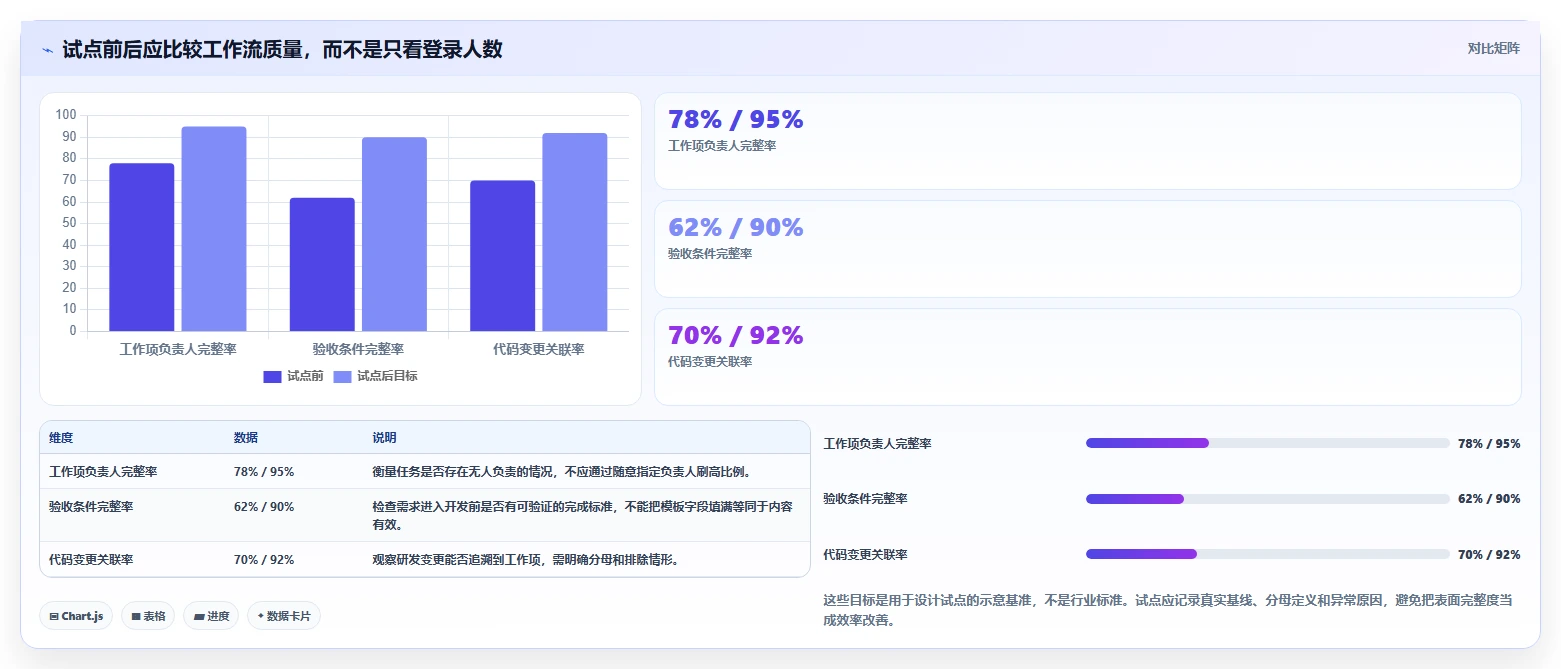Click the 78% / 95% cell in table
This screenshot has width=1561, height=669.
[x=264, y=472]
